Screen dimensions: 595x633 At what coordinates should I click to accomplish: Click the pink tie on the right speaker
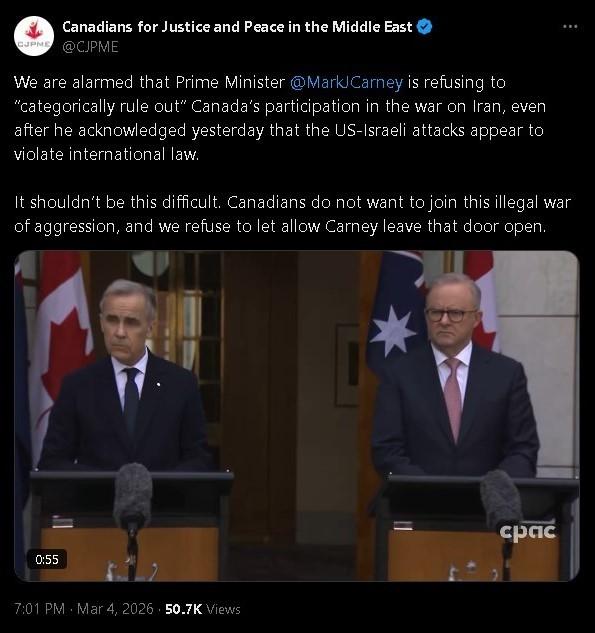coord(453,400)
